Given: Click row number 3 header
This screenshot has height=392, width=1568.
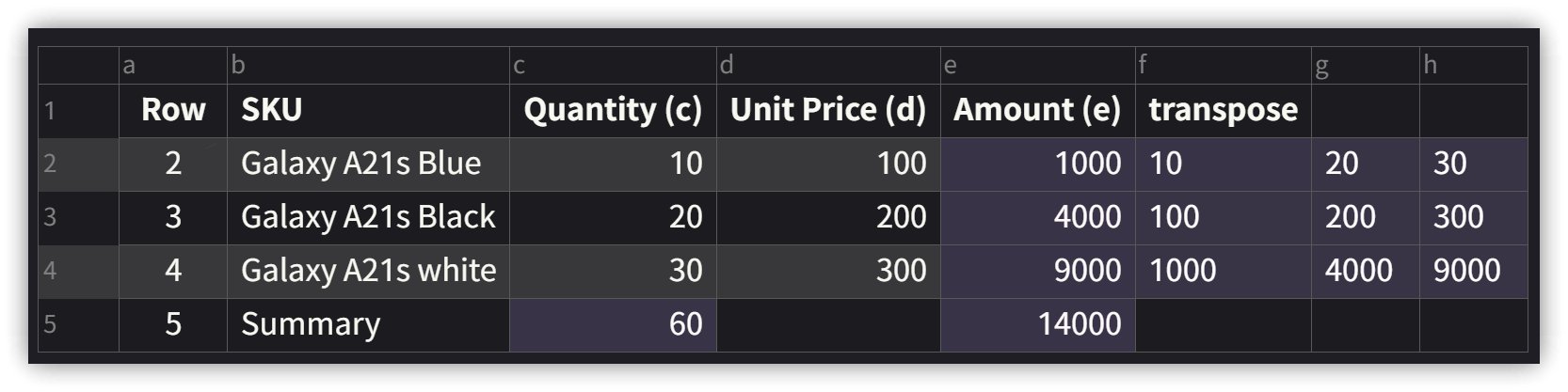Looking at the screenshot, I should coord(78,218).
